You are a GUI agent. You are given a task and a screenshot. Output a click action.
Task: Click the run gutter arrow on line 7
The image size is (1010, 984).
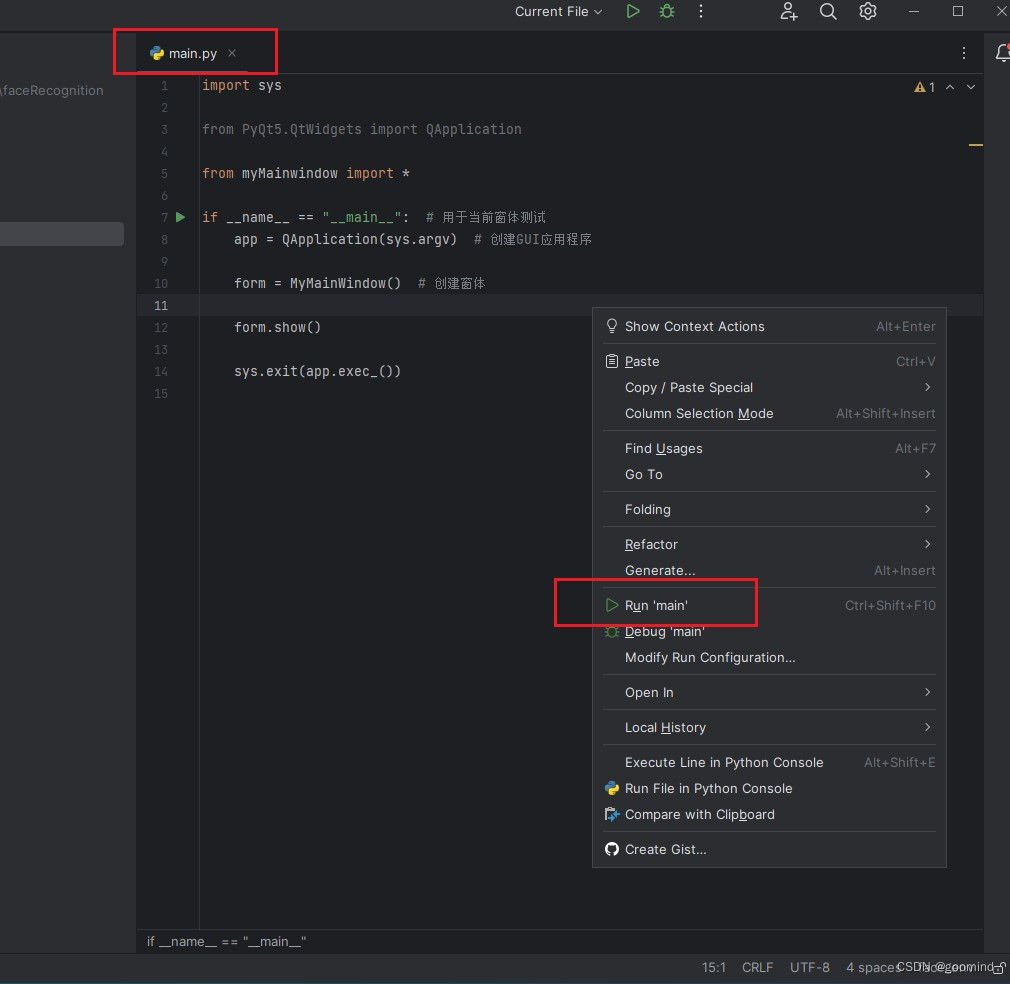click(181, 218)
